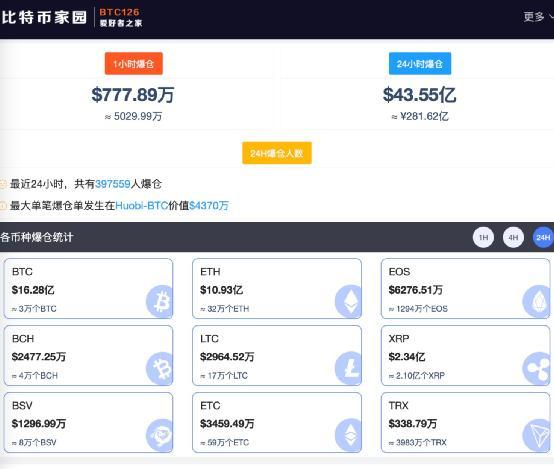Click the $2964.52万 LTC amount
Image resolution: width=554 pixels, height=469 pixels.
tap(227, 357)
